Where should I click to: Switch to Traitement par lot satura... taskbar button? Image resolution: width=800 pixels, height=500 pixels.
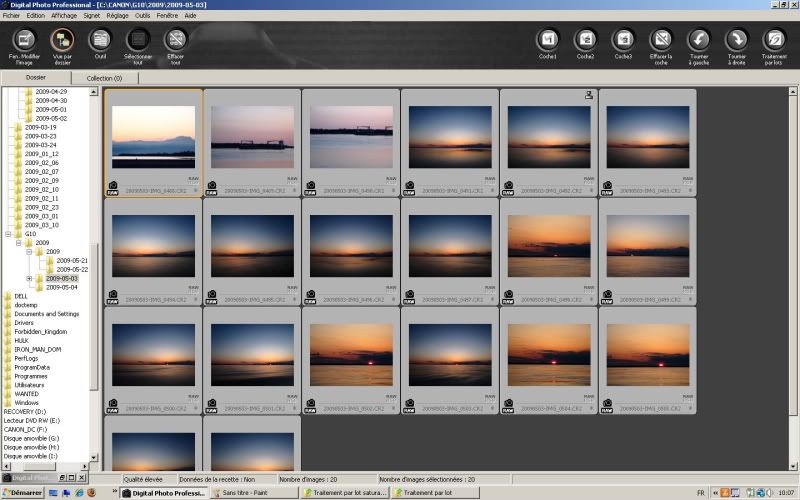[345, 493]
